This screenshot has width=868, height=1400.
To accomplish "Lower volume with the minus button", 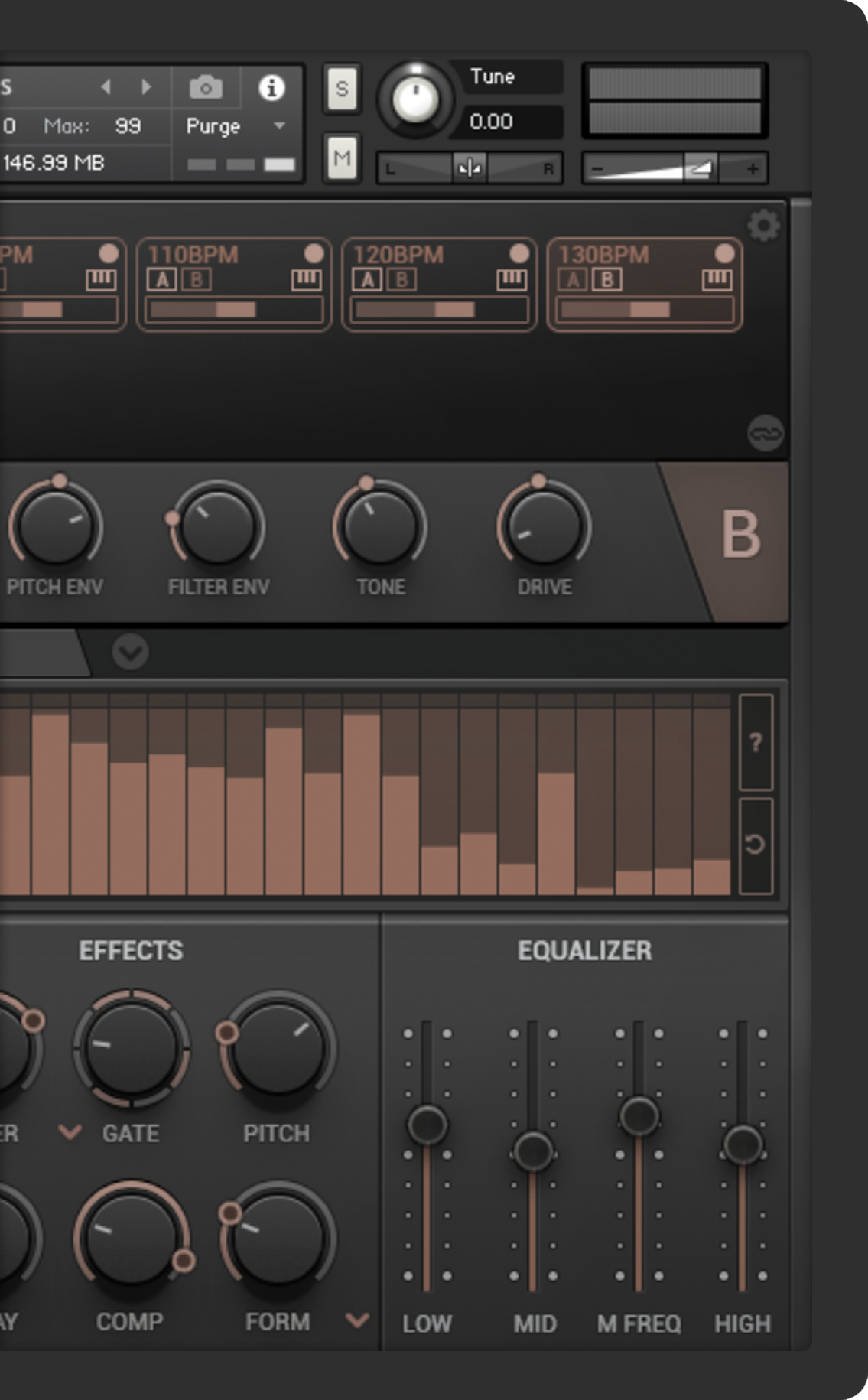I will (x=598, y=169).
